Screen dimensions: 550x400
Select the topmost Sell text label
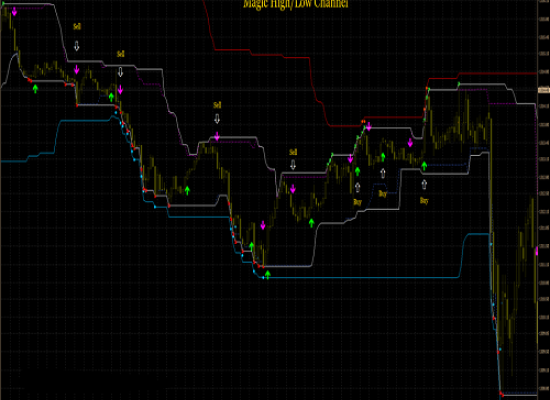point(77,26)
